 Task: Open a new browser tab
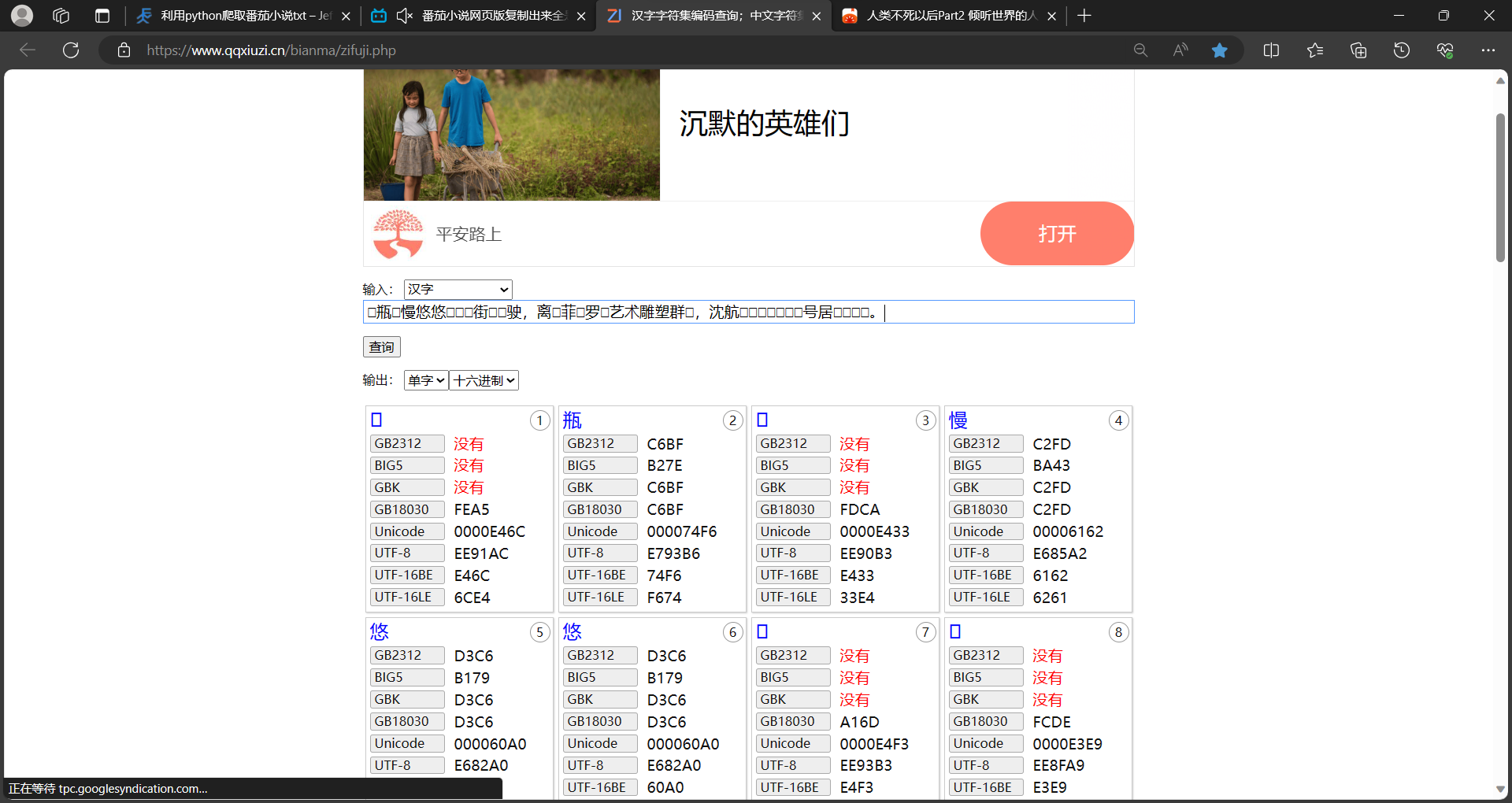pyautogui.click(x=1084, y=16)
